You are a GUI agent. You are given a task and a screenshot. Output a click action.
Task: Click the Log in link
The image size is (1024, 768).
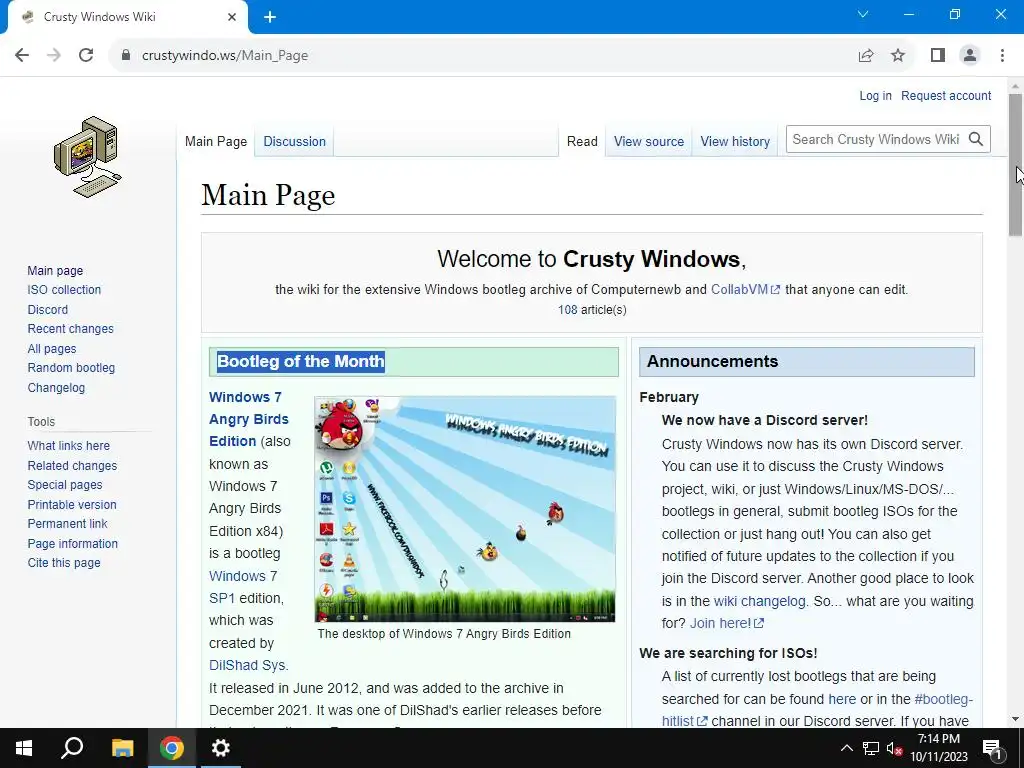pyautogui.click(x=875, y=96)
